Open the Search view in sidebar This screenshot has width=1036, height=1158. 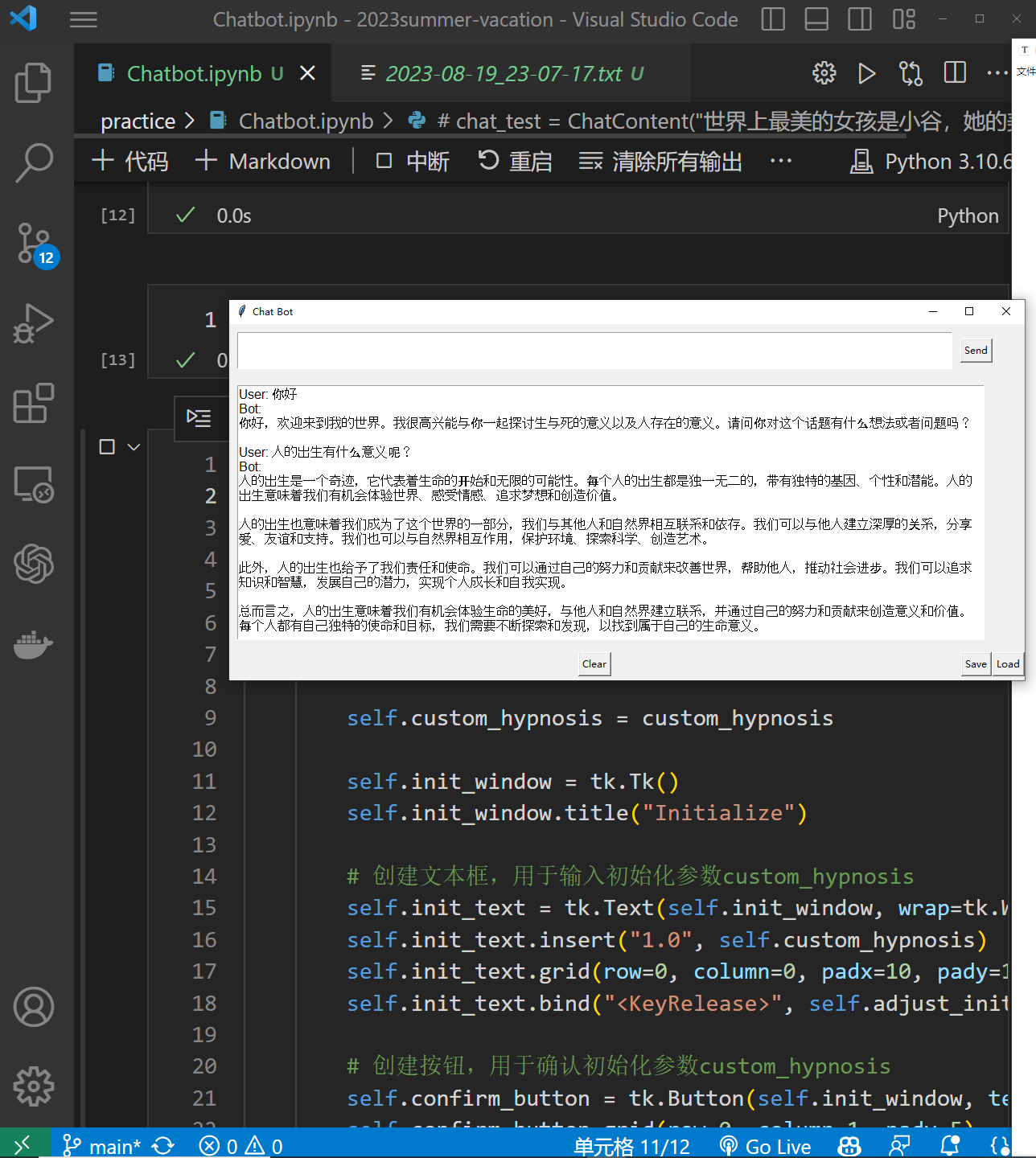click(33, 162)
